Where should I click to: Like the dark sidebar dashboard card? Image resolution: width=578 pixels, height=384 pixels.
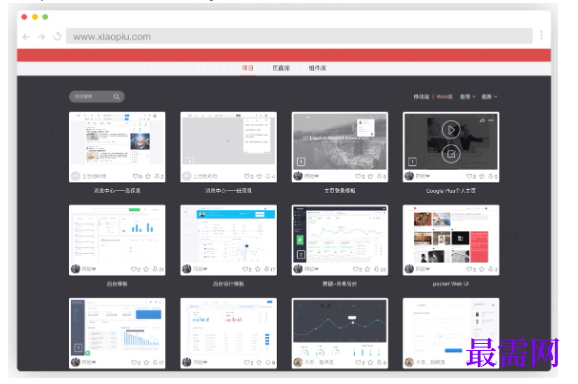pos(134,363)
